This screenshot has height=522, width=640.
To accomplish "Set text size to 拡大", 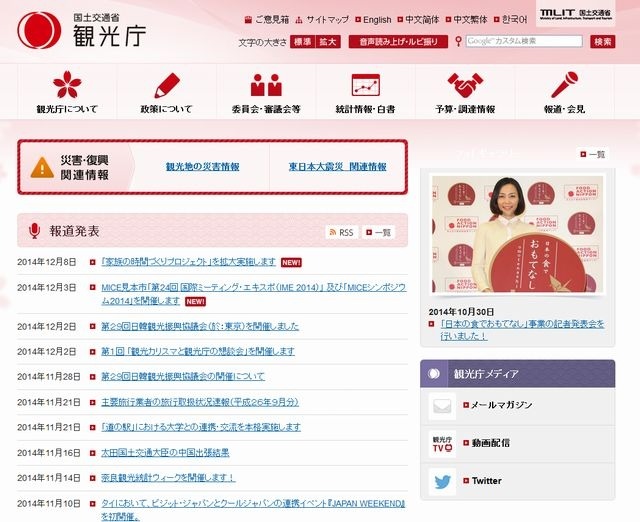I will point(328,42).
